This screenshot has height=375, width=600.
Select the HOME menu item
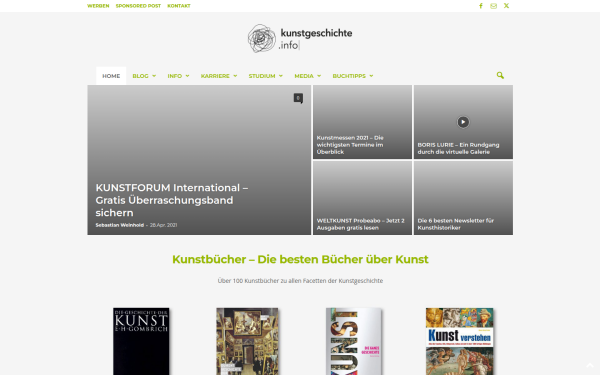tap(111, 76)
